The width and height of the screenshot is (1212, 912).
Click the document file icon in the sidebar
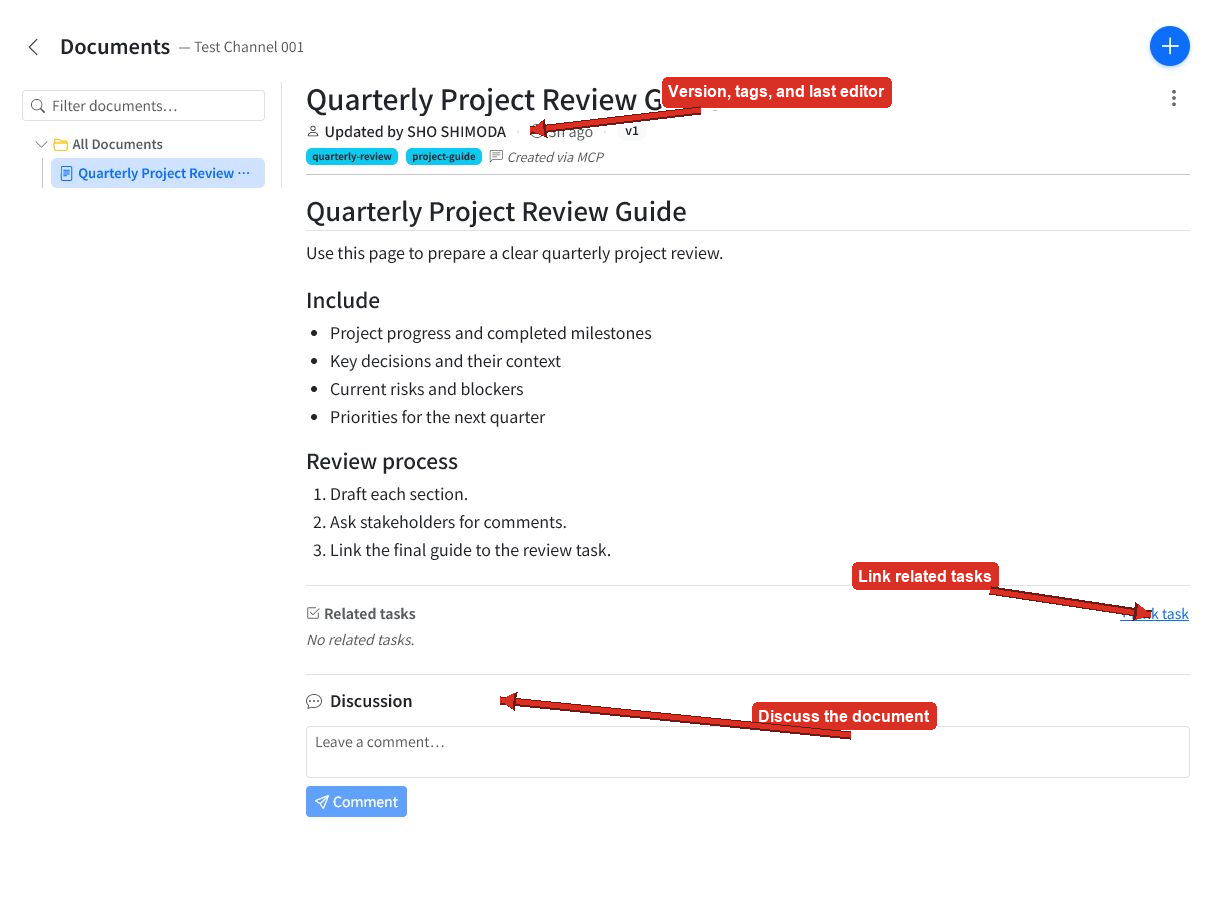click(67, 173)
